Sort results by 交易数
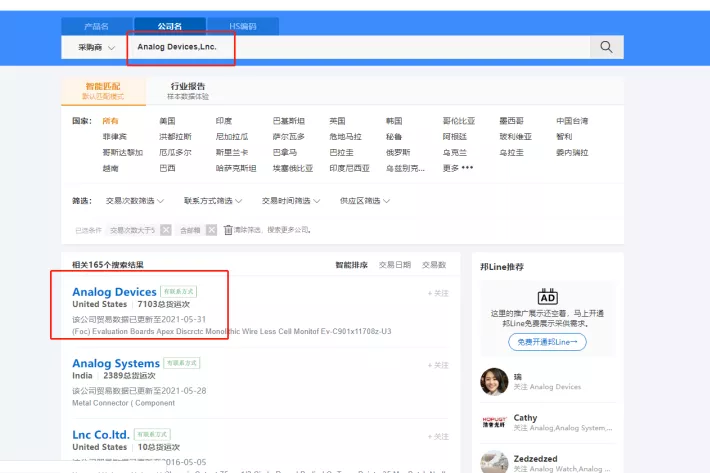 (434, 265)
